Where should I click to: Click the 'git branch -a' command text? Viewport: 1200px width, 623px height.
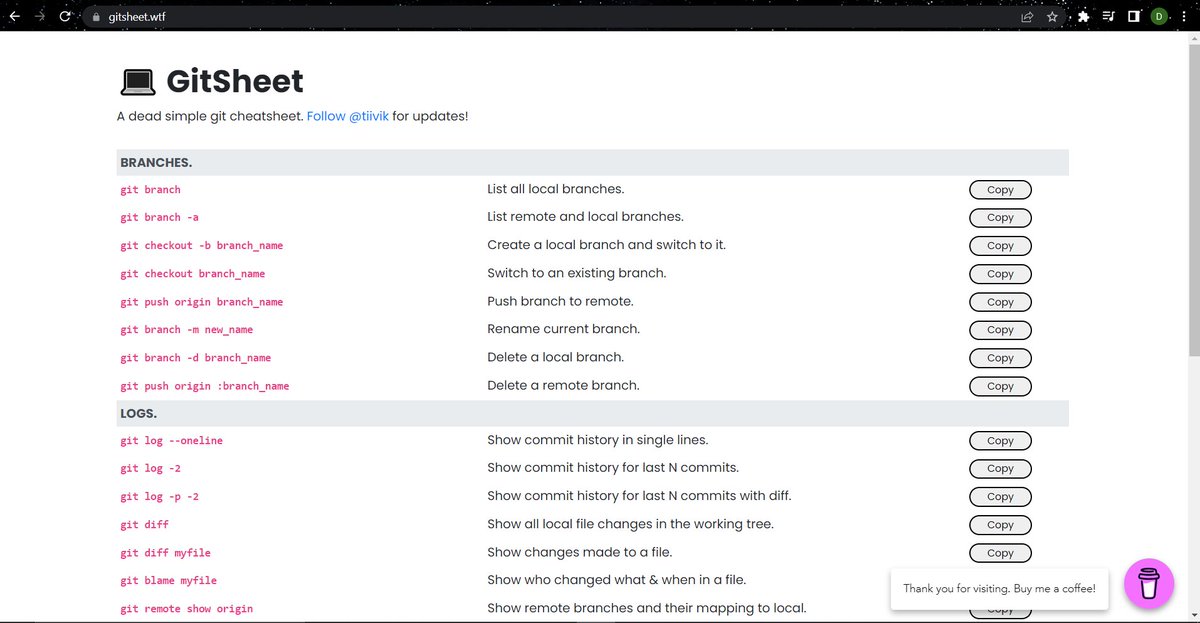click(x=160, y=217)
